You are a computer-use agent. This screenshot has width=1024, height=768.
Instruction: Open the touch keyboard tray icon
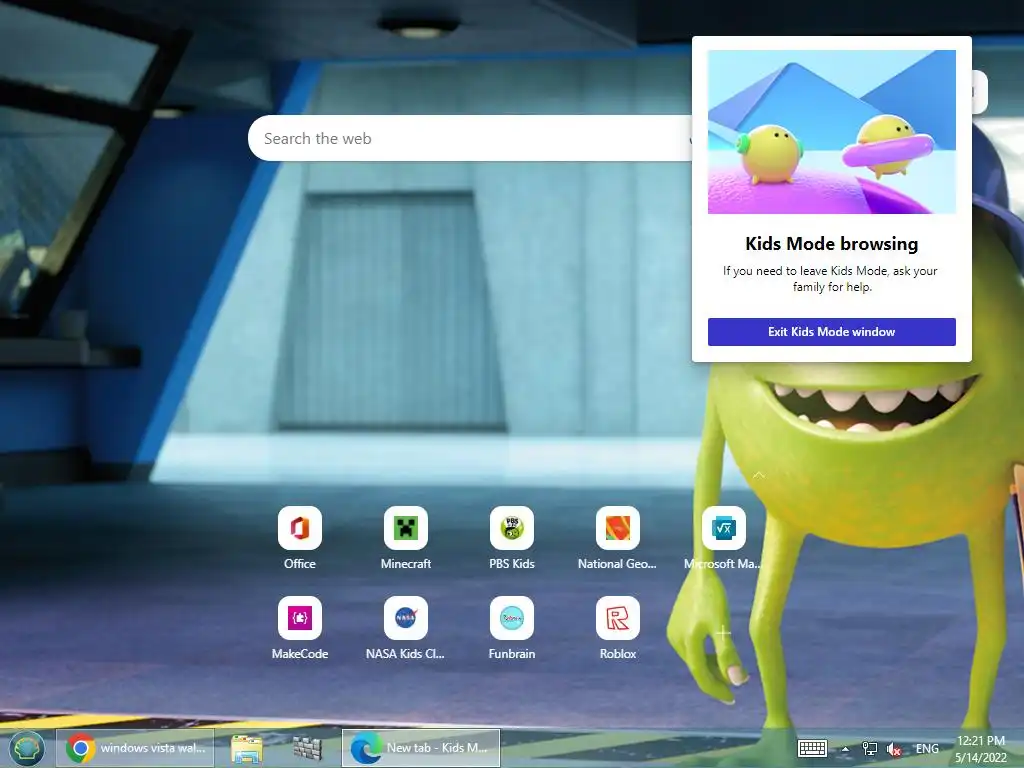[812, 748]
